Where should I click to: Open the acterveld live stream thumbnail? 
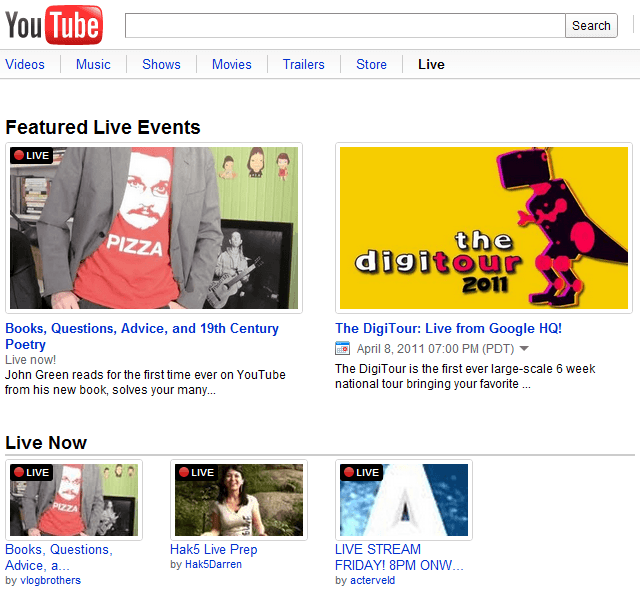(404, 500)
